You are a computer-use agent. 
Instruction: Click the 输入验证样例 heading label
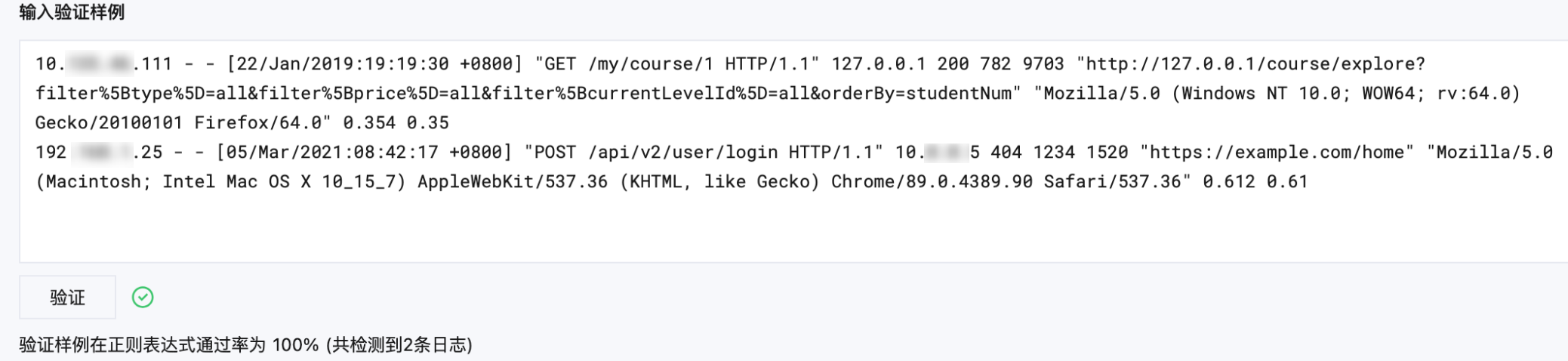[x=72, y=12]
